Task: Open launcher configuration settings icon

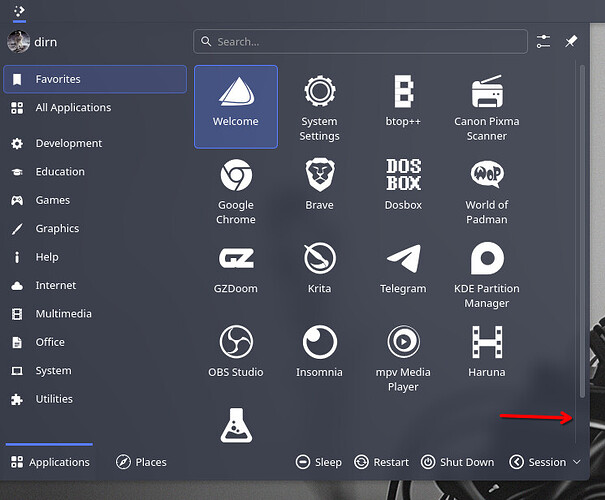Action: tap(543, 41)
